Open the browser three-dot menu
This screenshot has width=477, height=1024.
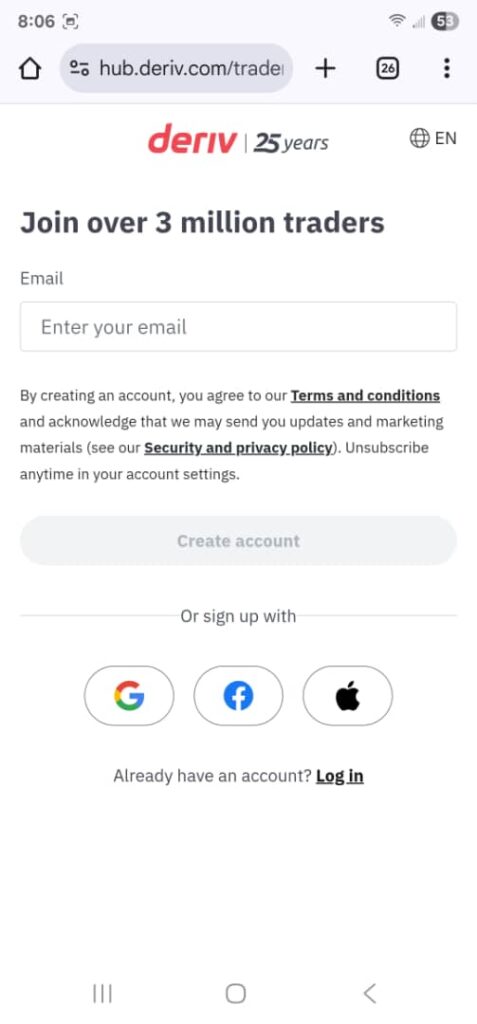click(446, 68)
